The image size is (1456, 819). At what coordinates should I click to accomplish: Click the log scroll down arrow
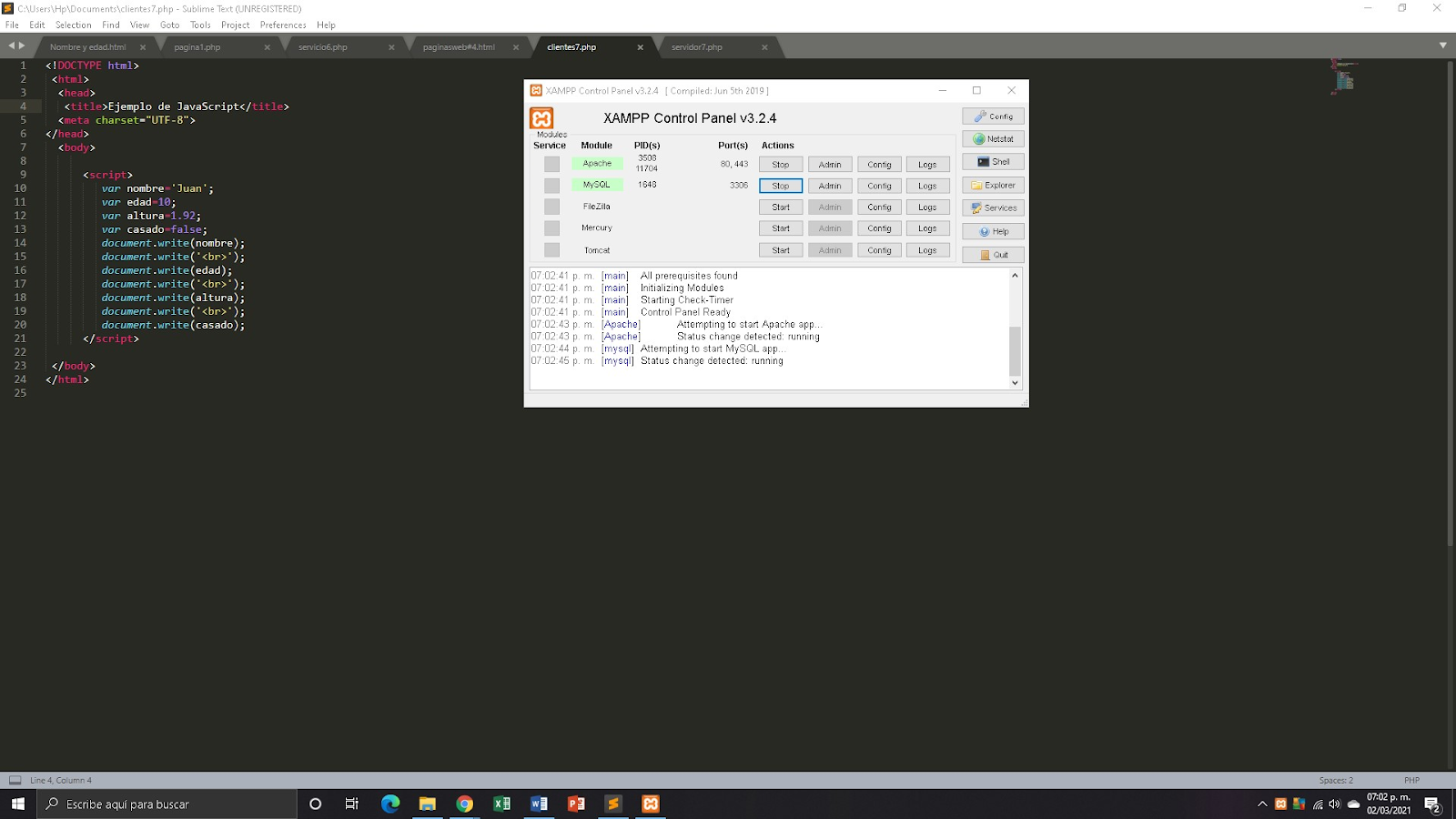(x=1015, y=383)
